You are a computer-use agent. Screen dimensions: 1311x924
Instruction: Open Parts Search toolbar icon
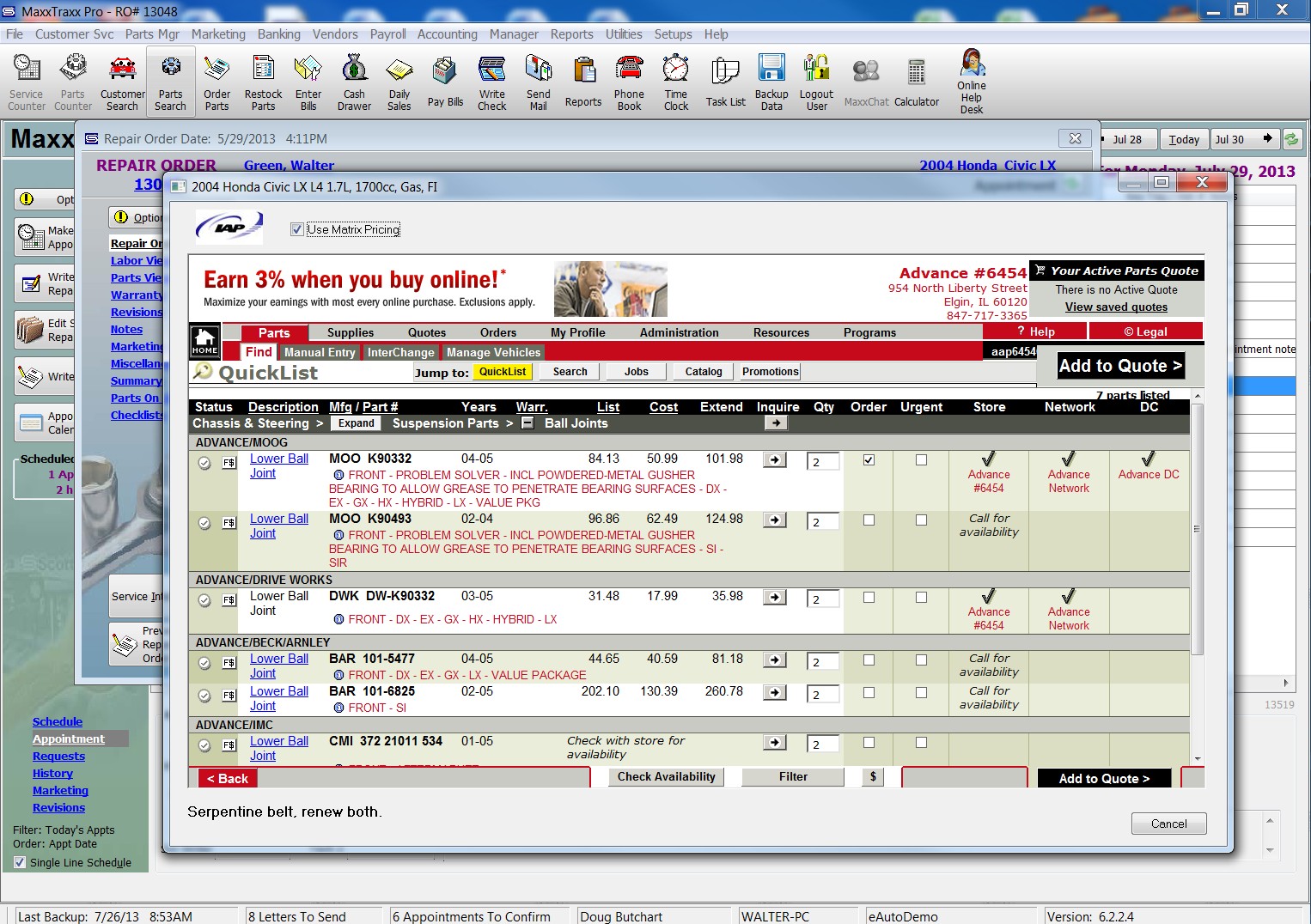(x=170, y=82)
